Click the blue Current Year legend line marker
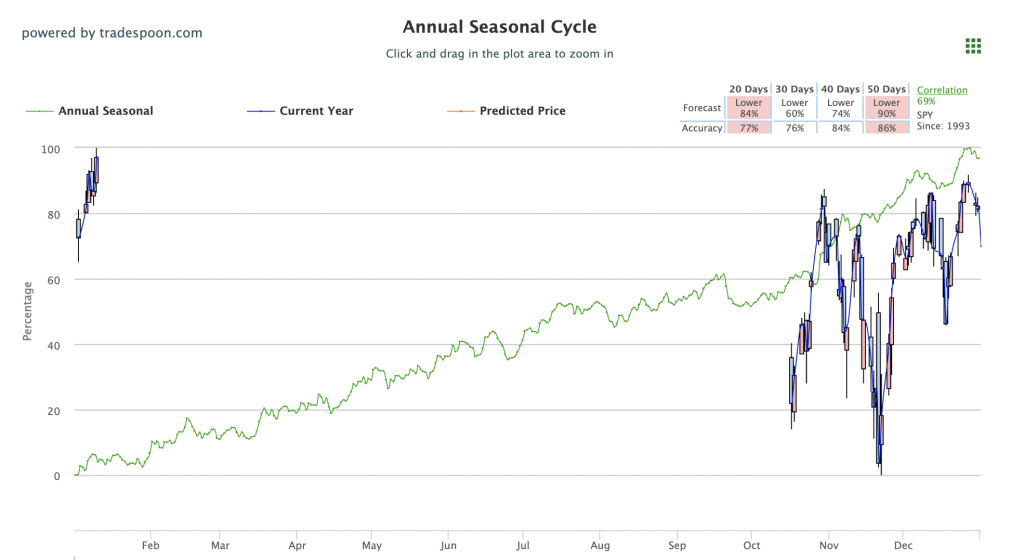The width and height of the screenshot is (1024, 560). click(261, 111)
